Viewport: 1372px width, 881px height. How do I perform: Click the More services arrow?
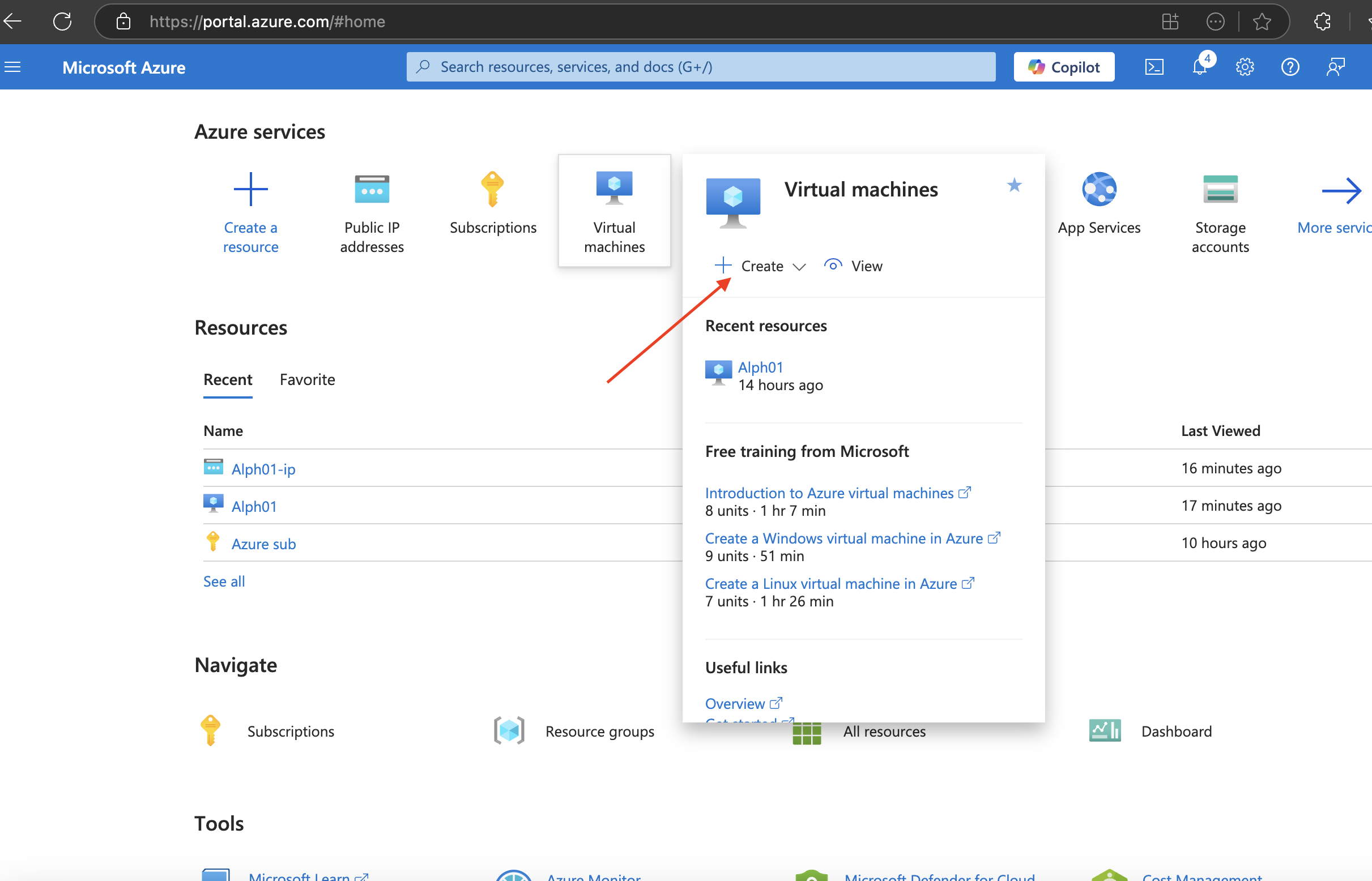(x=1340, y=190)
